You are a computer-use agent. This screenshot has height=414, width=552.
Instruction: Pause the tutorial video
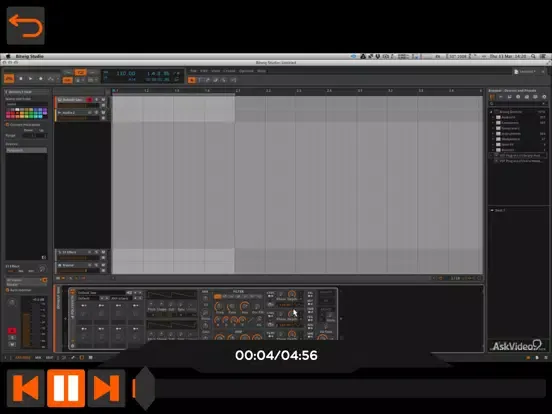pos(66,388)
